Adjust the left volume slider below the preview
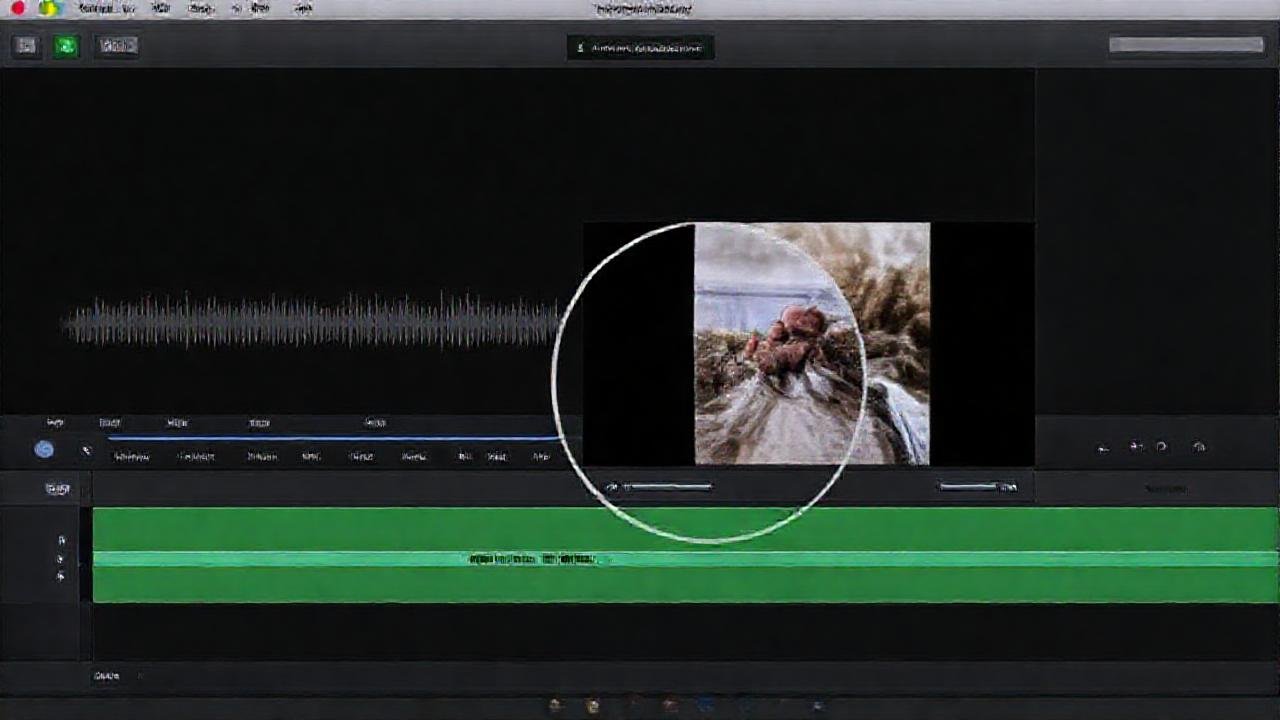1280x720 pixels. [668, 487]
